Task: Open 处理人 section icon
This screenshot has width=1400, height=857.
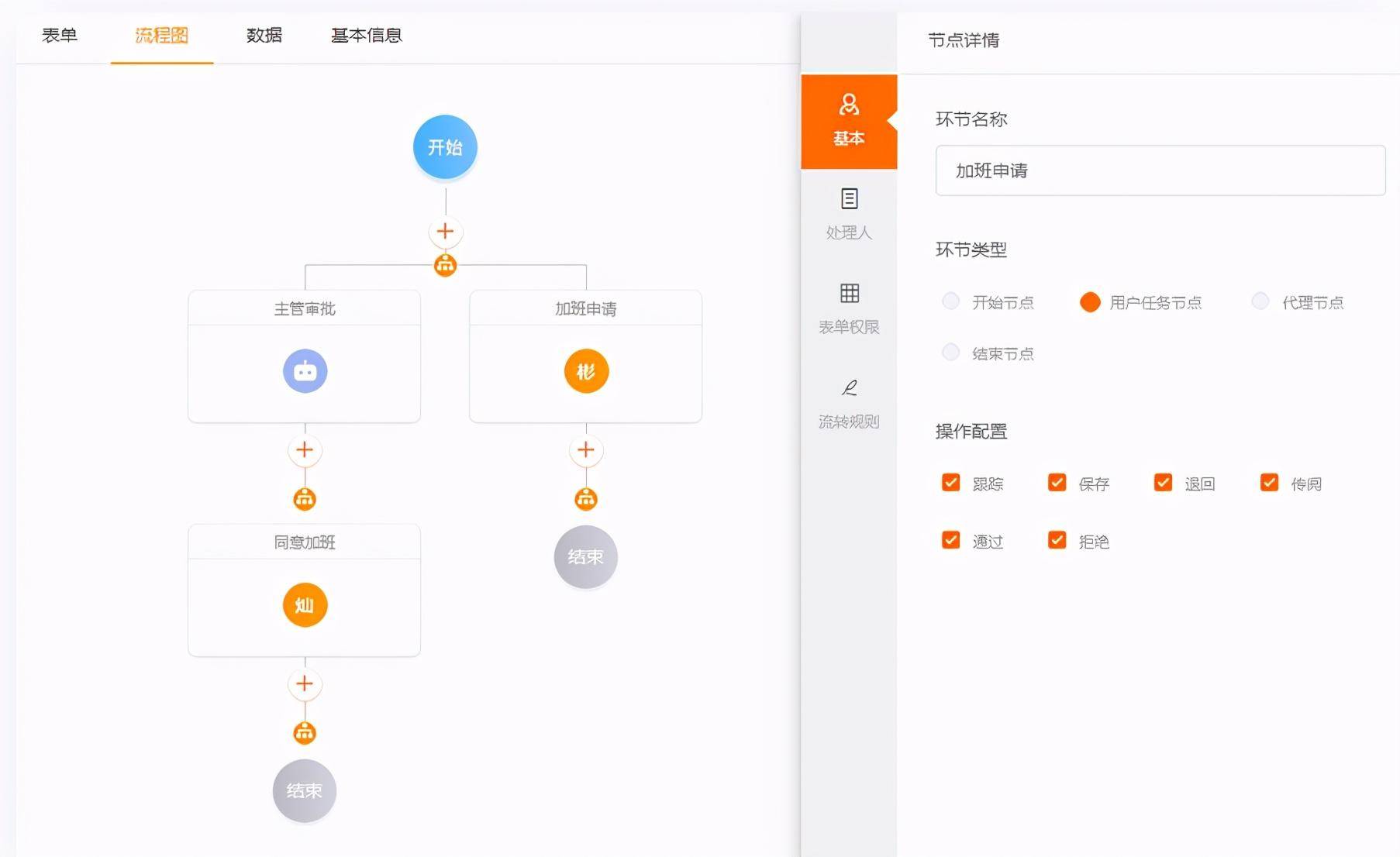Action: [x=850, y=198]
